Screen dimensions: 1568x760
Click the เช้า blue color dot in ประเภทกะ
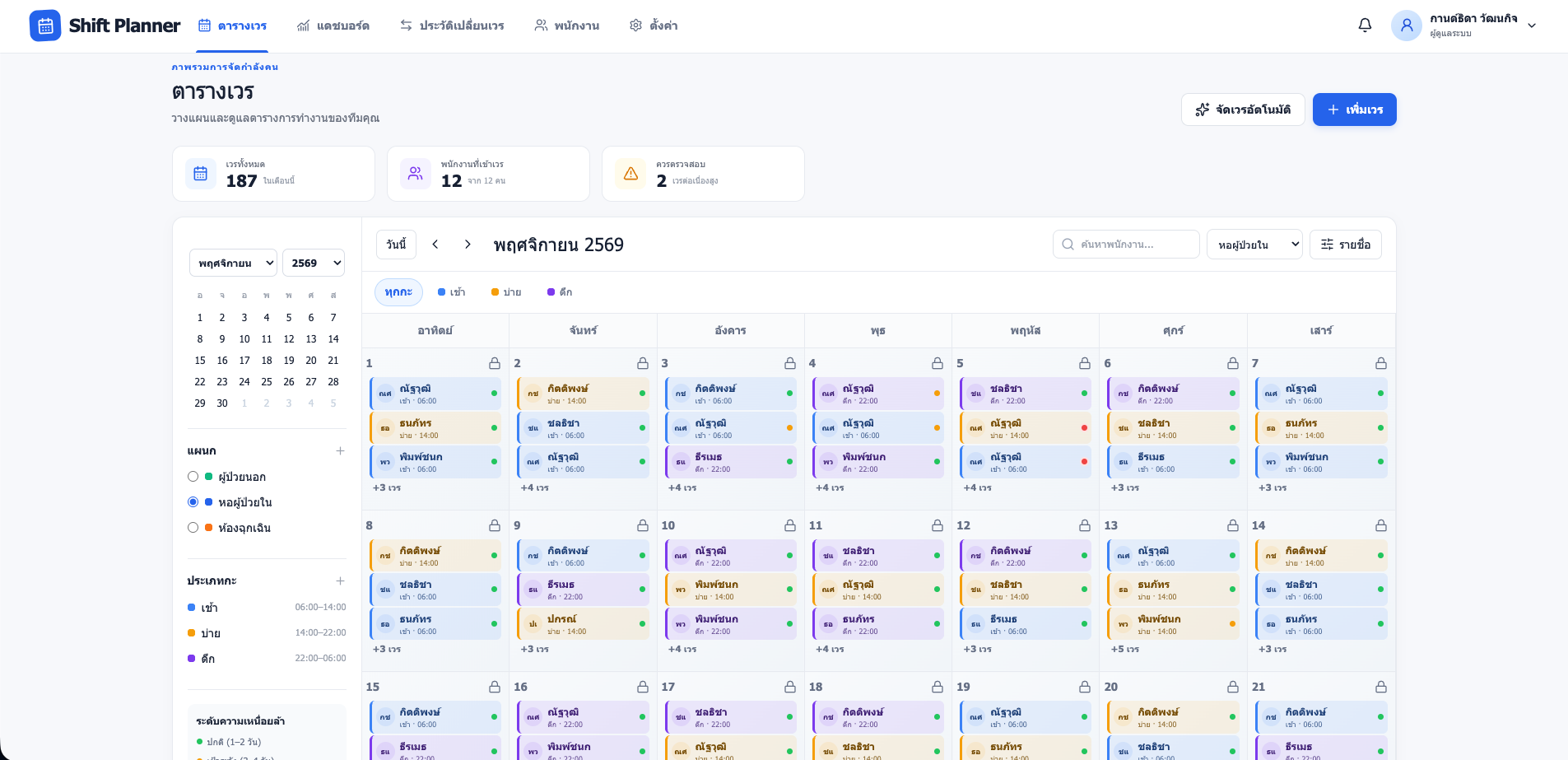pos(191,608)
